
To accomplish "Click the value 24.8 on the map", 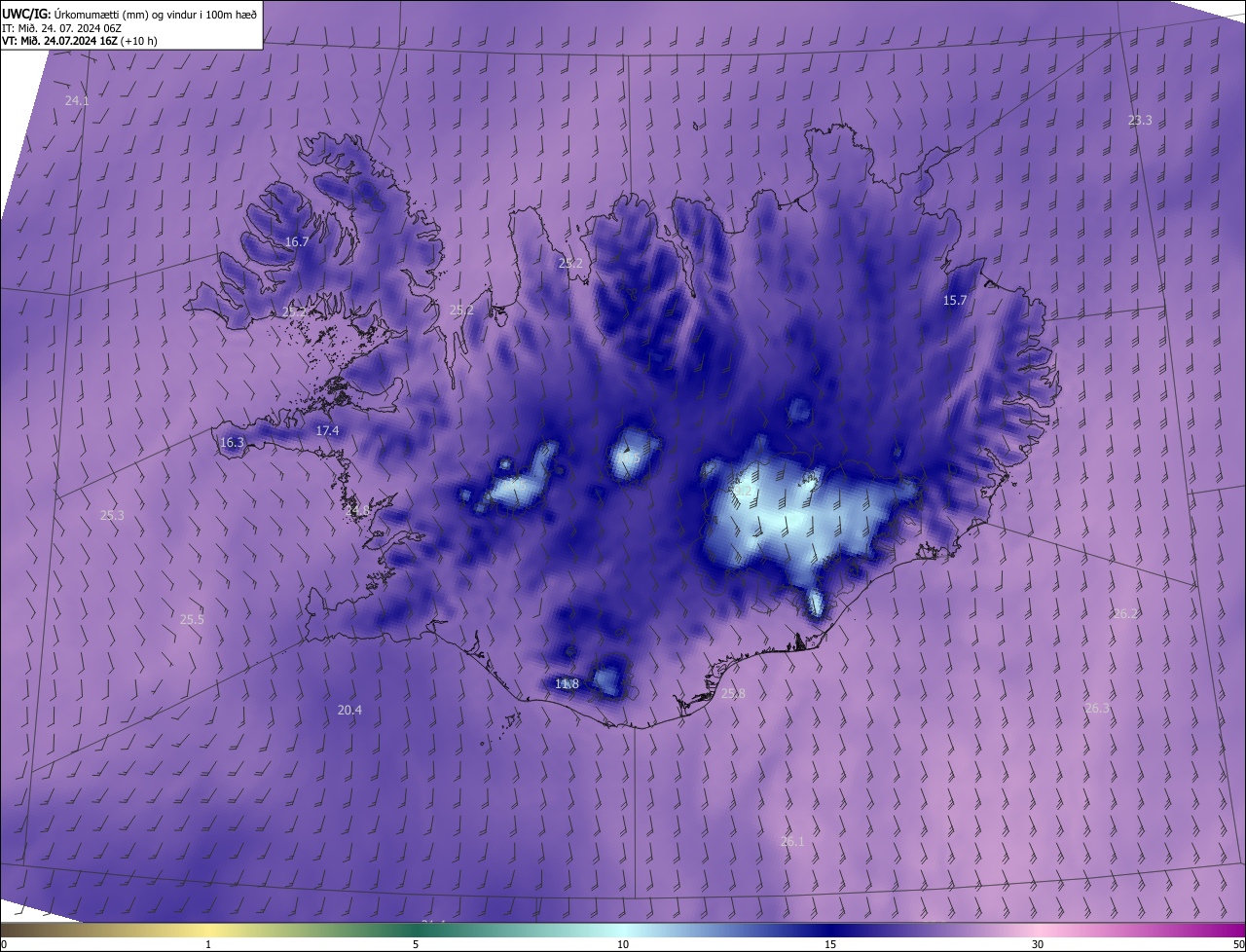I will [358, 511].
